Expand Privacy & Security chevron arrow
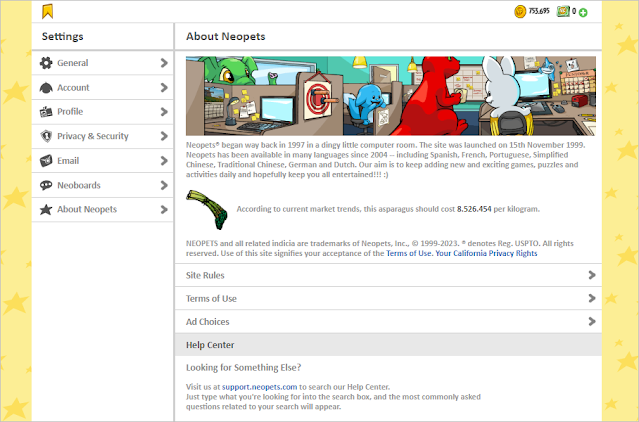The height and width of the screenshot is (422, 639). pyautogui.click(x=164, y=136)
